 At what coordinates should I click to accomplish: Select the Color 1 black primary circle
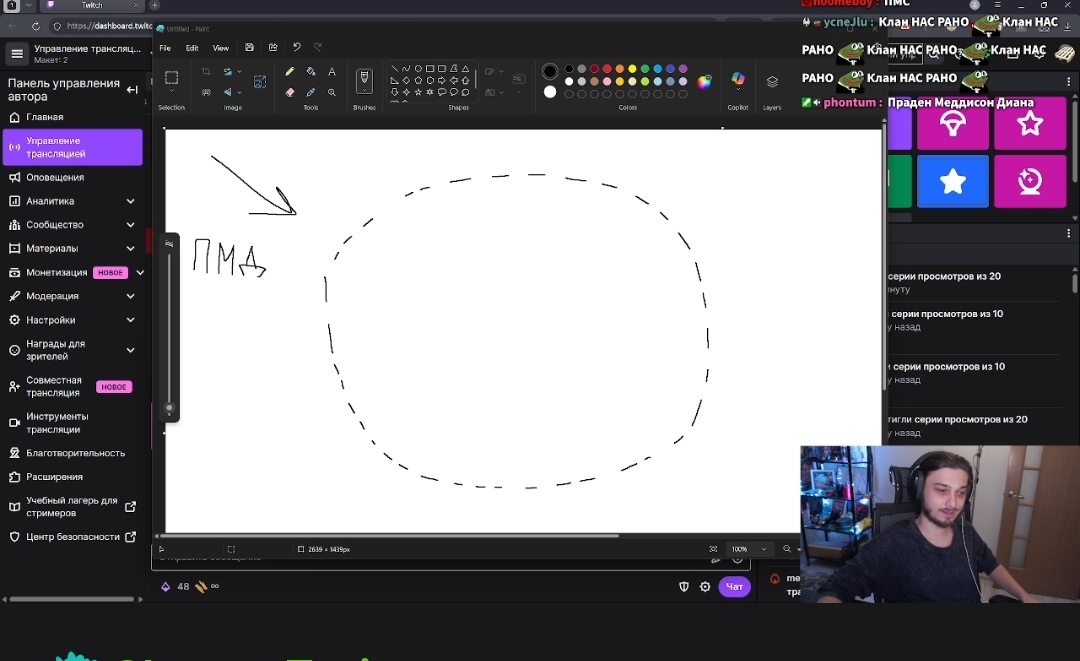[x=550, y=71]
